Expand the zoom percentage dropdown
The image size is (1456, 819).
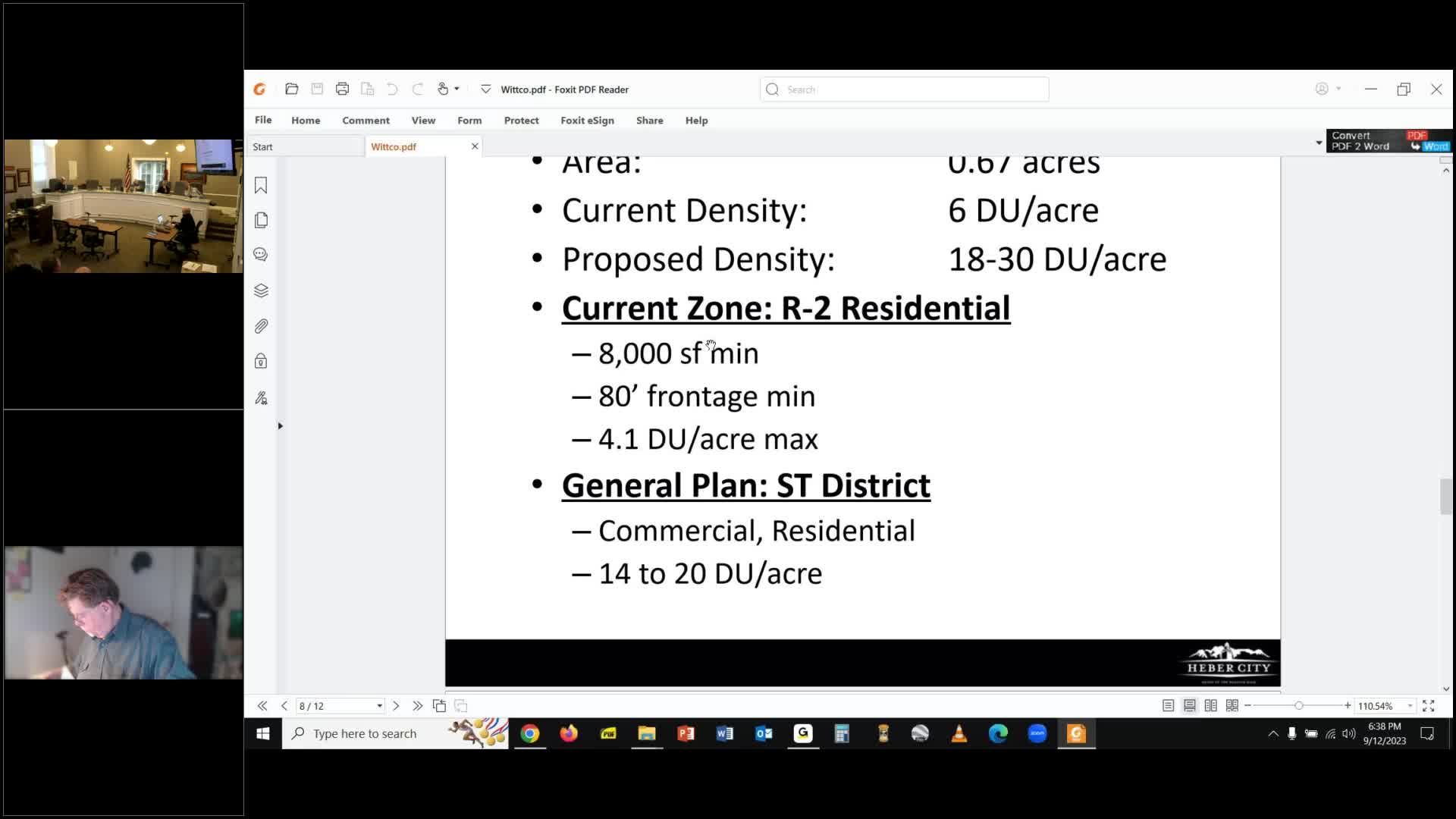pos(1409,705)
